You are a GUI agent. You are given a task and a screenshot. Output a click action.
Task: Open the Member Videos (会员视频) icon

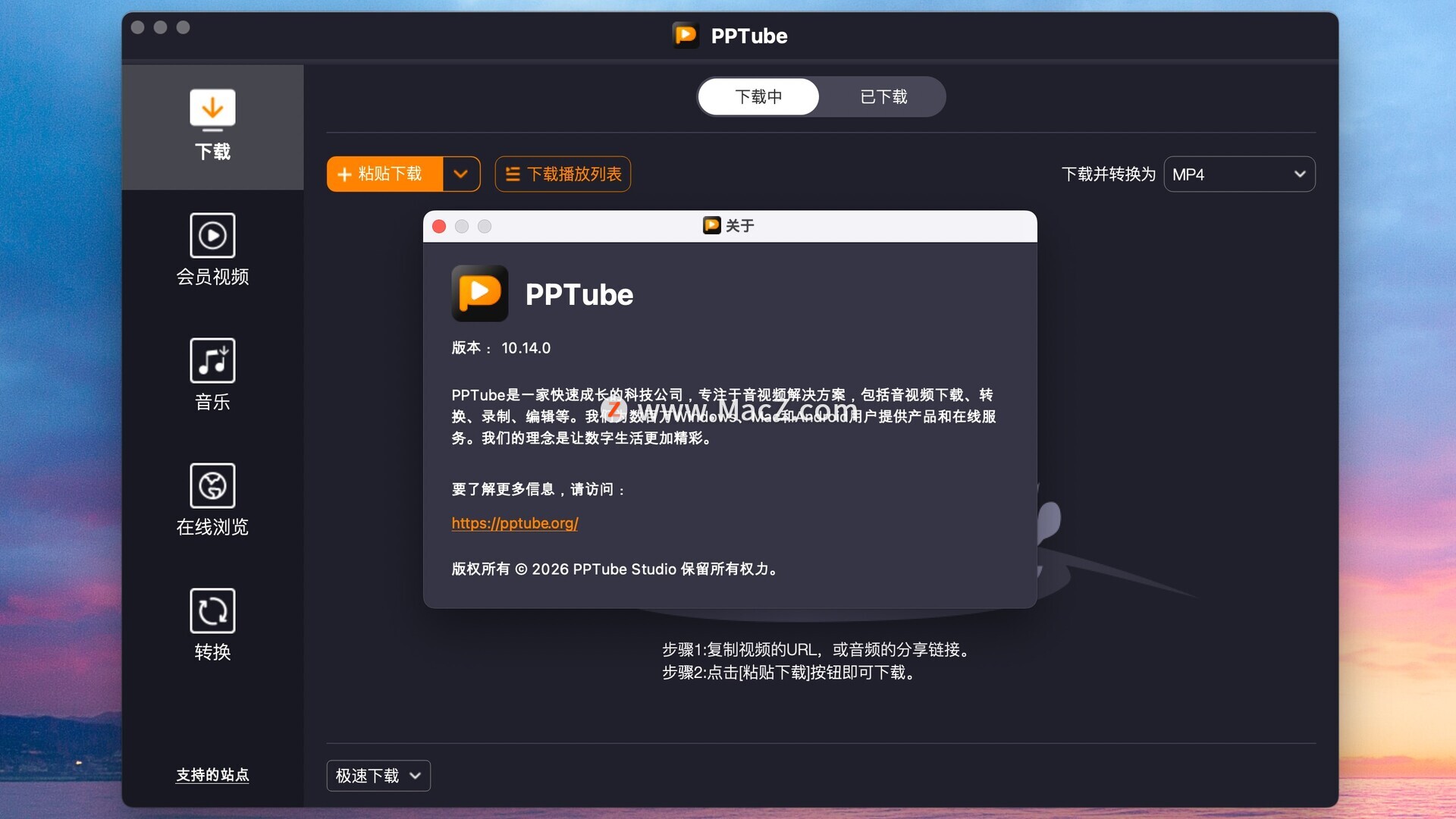pos(212,235)
